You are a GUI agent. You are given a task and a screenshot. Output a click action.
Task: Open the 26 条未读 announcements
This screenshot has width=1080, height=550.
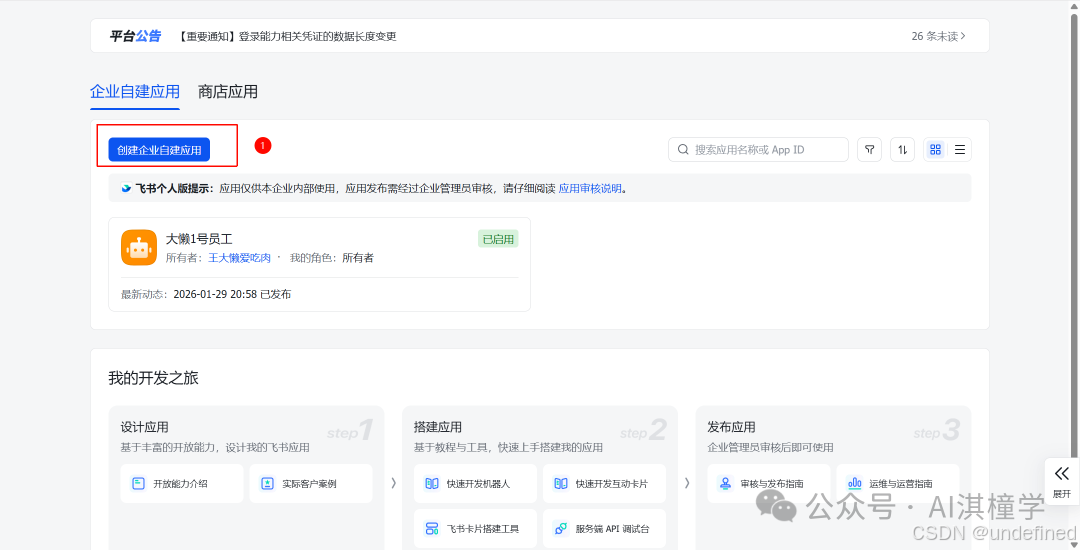tap(938, 36)
